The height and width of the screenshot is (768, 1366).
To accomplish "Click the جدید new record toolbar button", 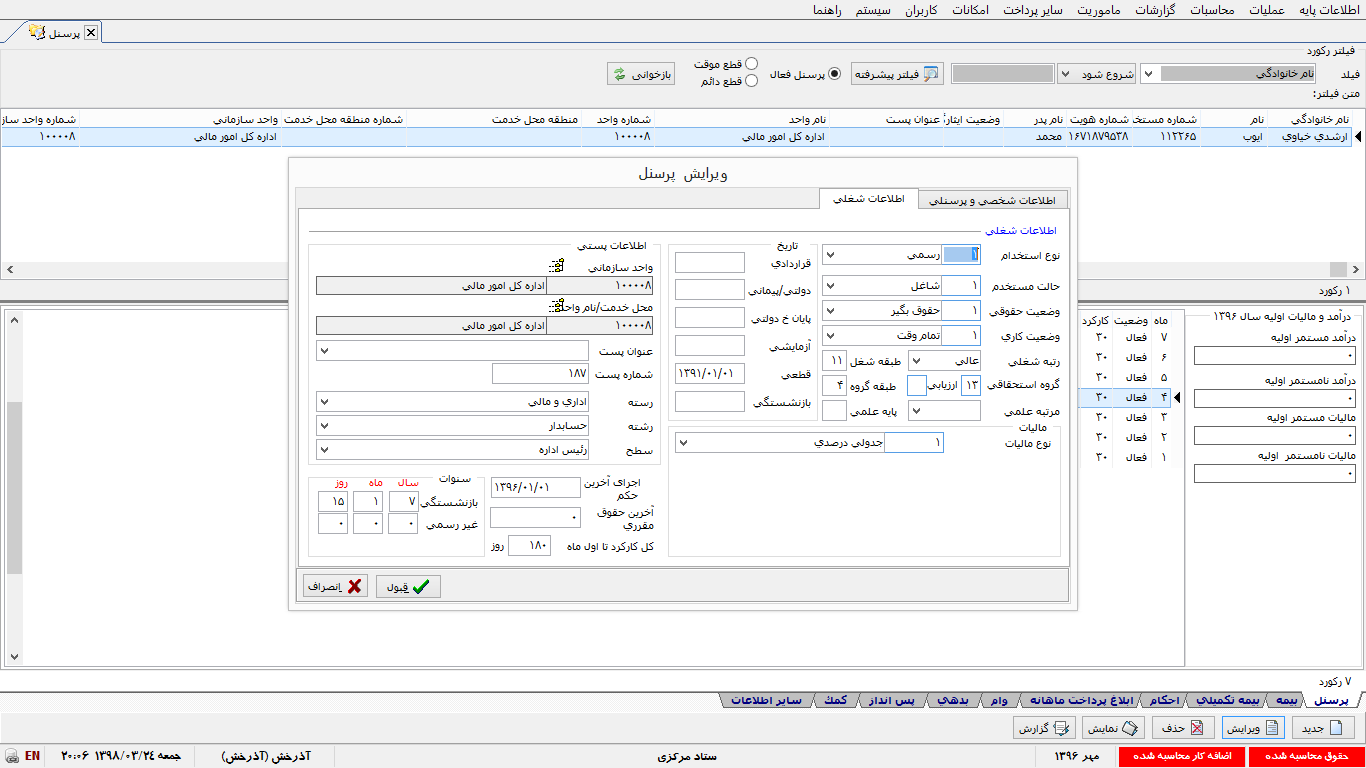I will point(1324,728).
